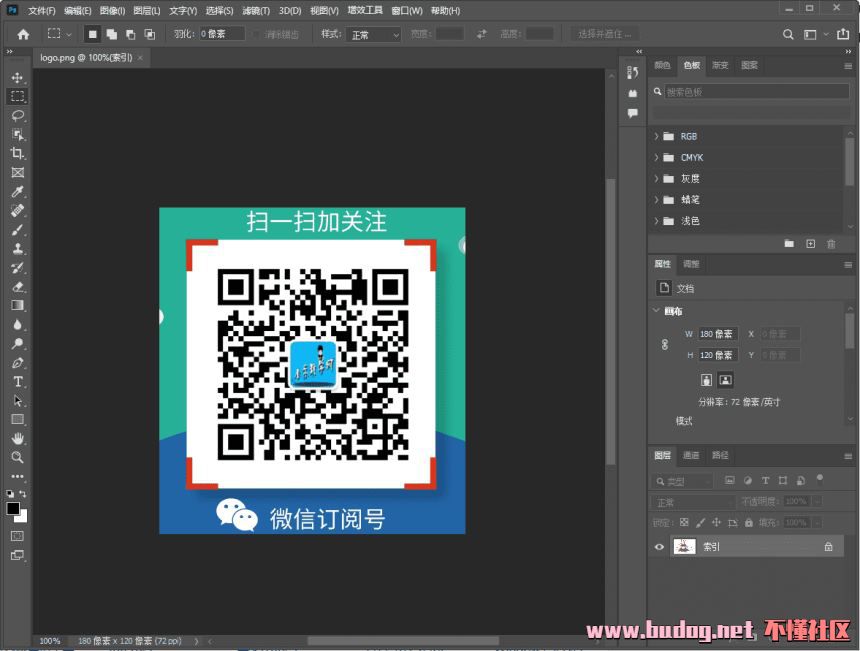Screen dimensions: 860x651
Task: Select the Frame tool
Action: (x=18, y=172)
